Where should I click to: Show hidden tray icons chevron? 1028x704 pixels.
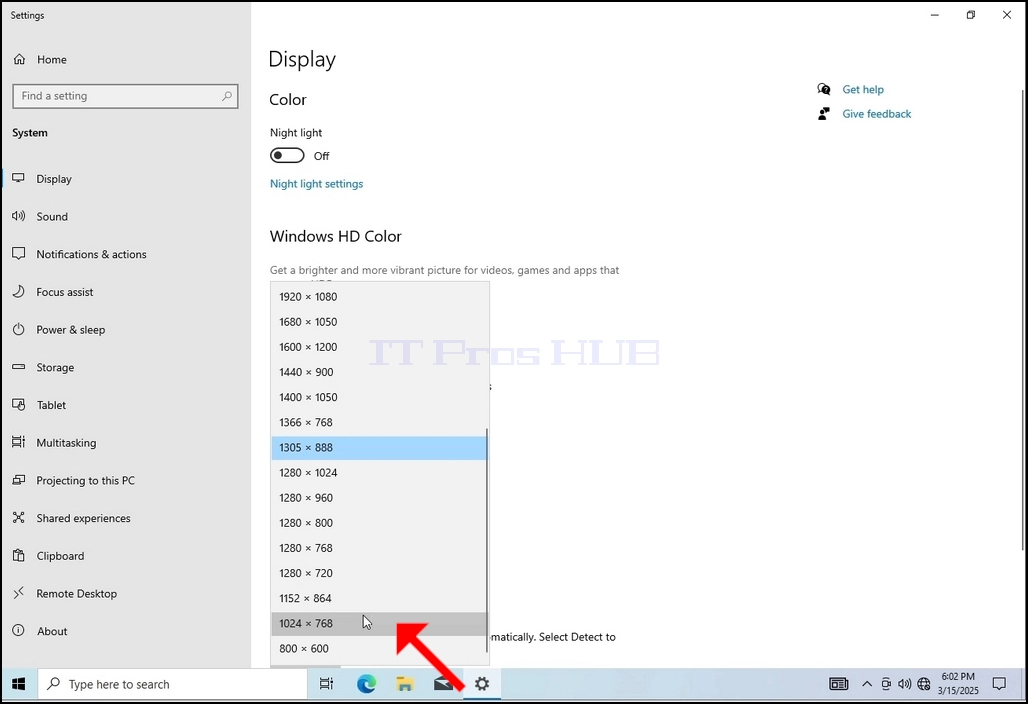(x=867, y=684)
